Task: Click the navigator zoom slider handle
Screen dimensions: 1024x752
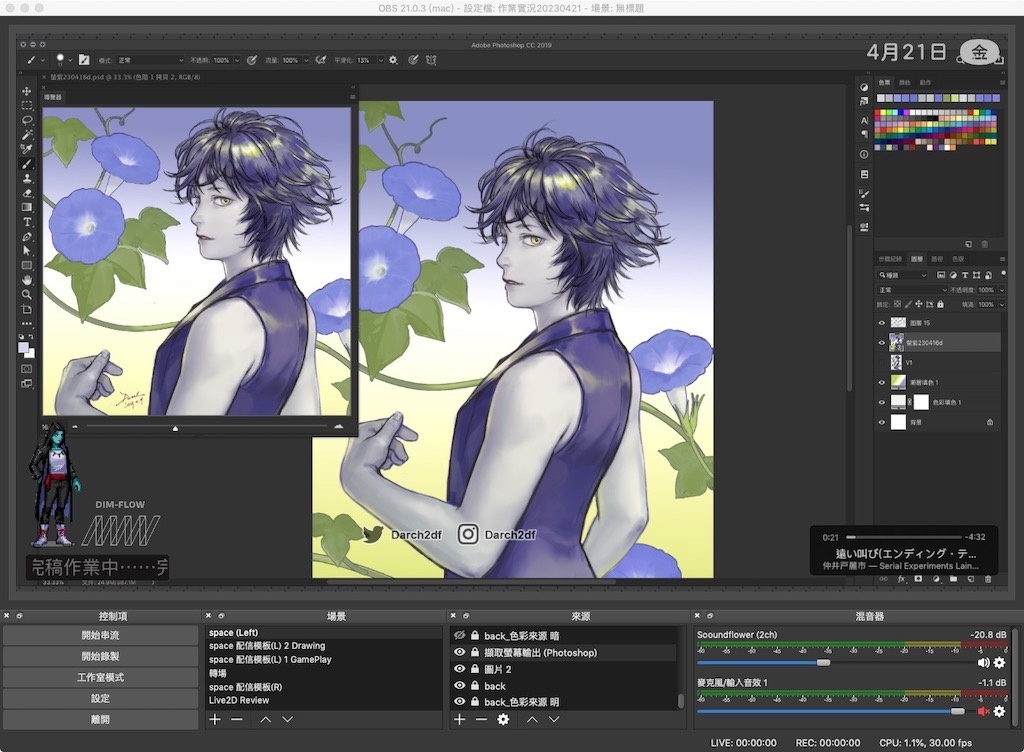Action: point(175,428)
